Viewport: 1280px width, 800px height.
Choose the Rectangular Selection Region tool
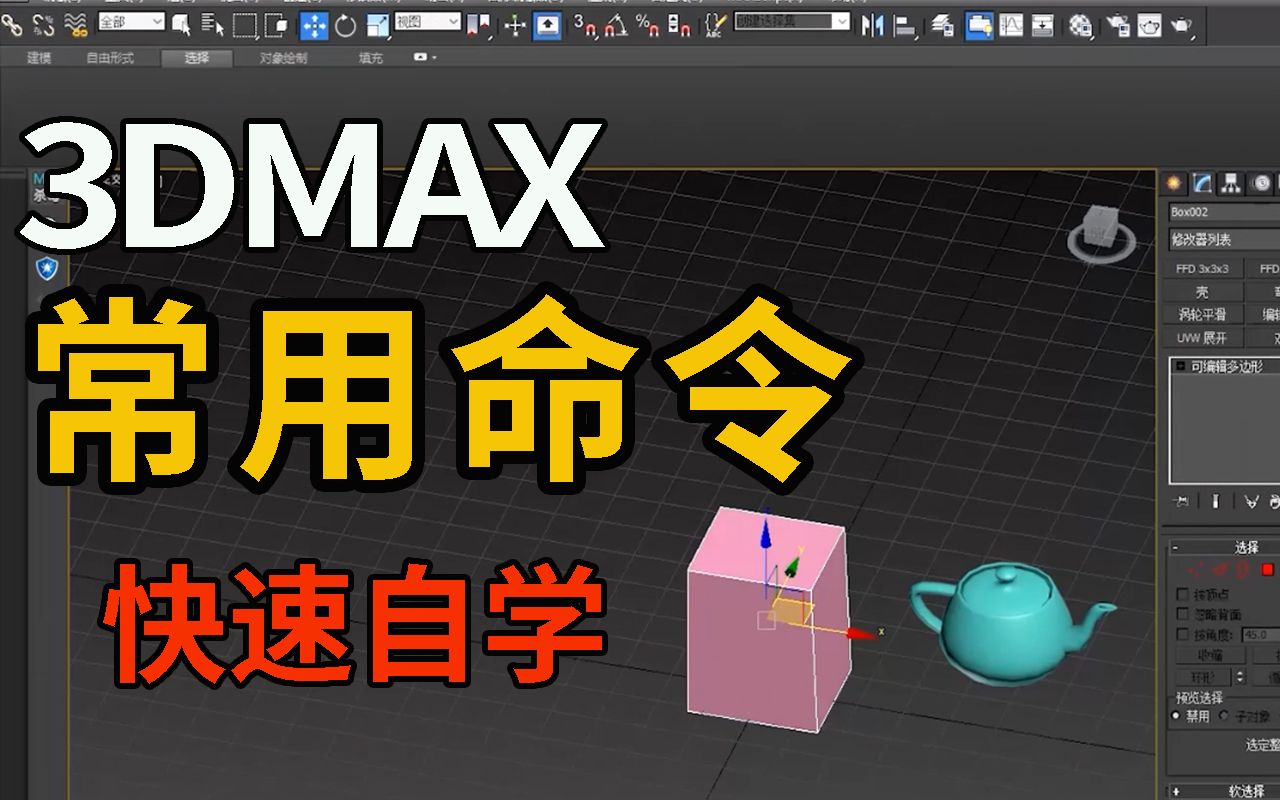coord(245,24)
